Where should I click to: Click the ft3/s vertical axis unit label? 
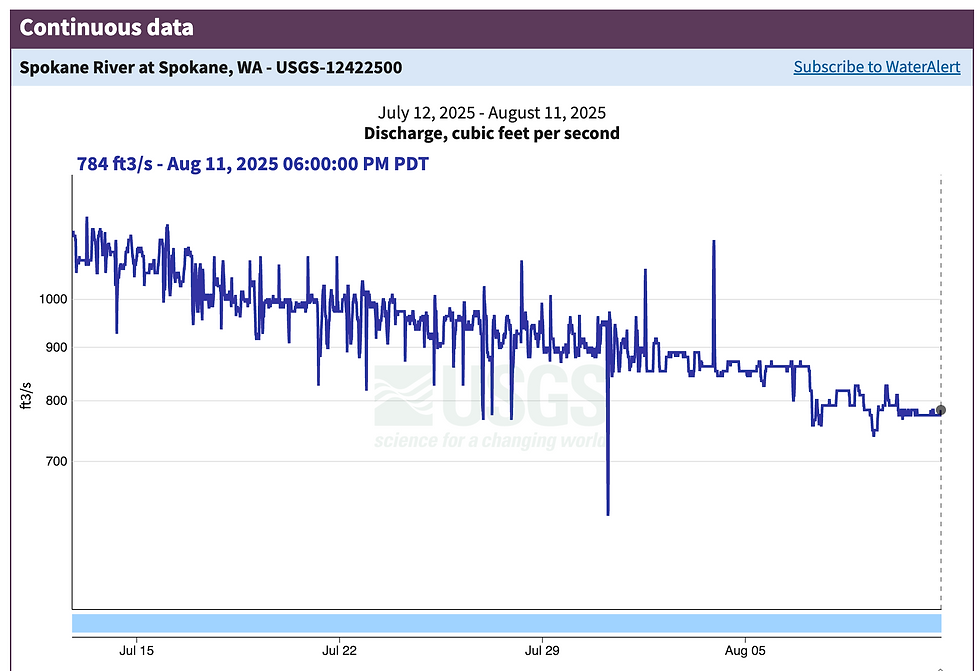[26, 395]
